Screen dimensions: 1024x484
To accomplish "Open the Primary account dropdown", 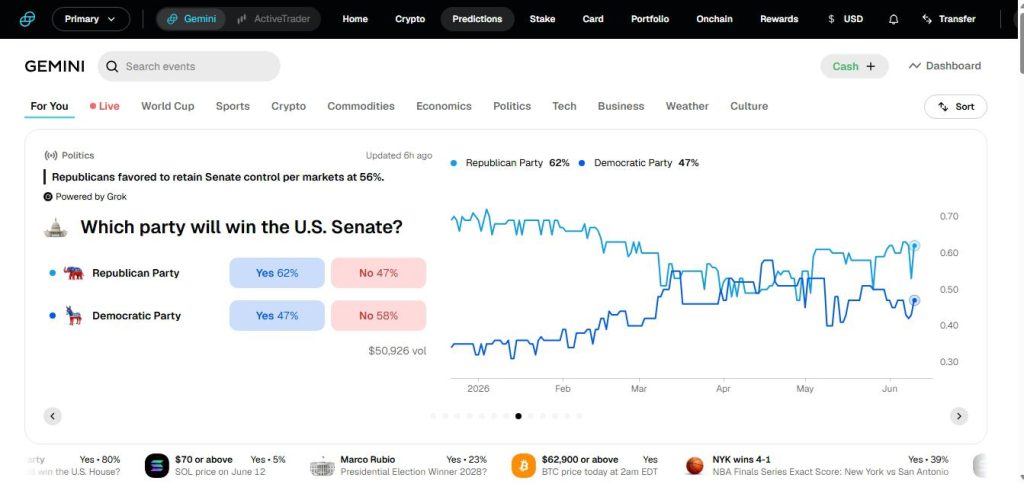I will (x=91, y=19).
